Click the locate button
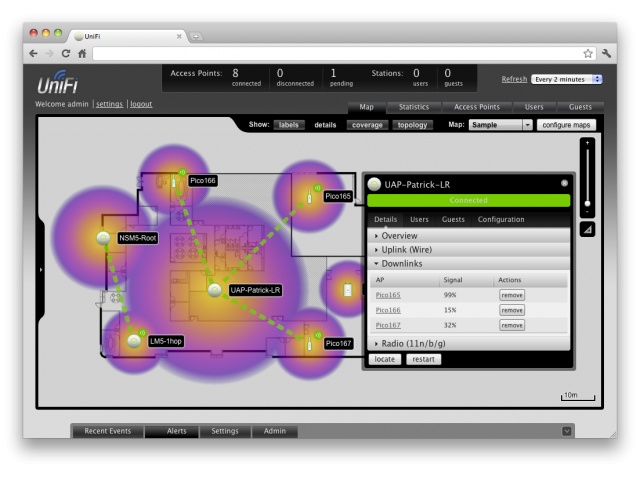640x480 pixels. click(x=385, y=359)
